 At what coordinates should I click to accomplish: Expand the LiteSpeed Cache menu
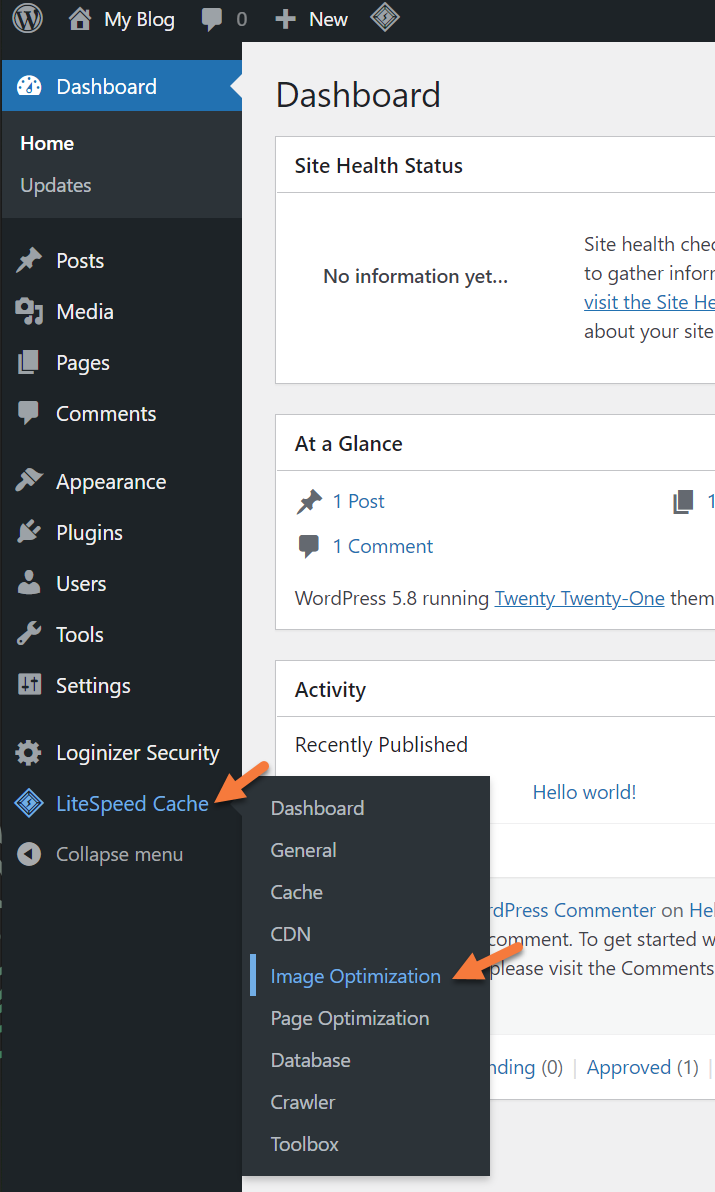click(132, 803)
